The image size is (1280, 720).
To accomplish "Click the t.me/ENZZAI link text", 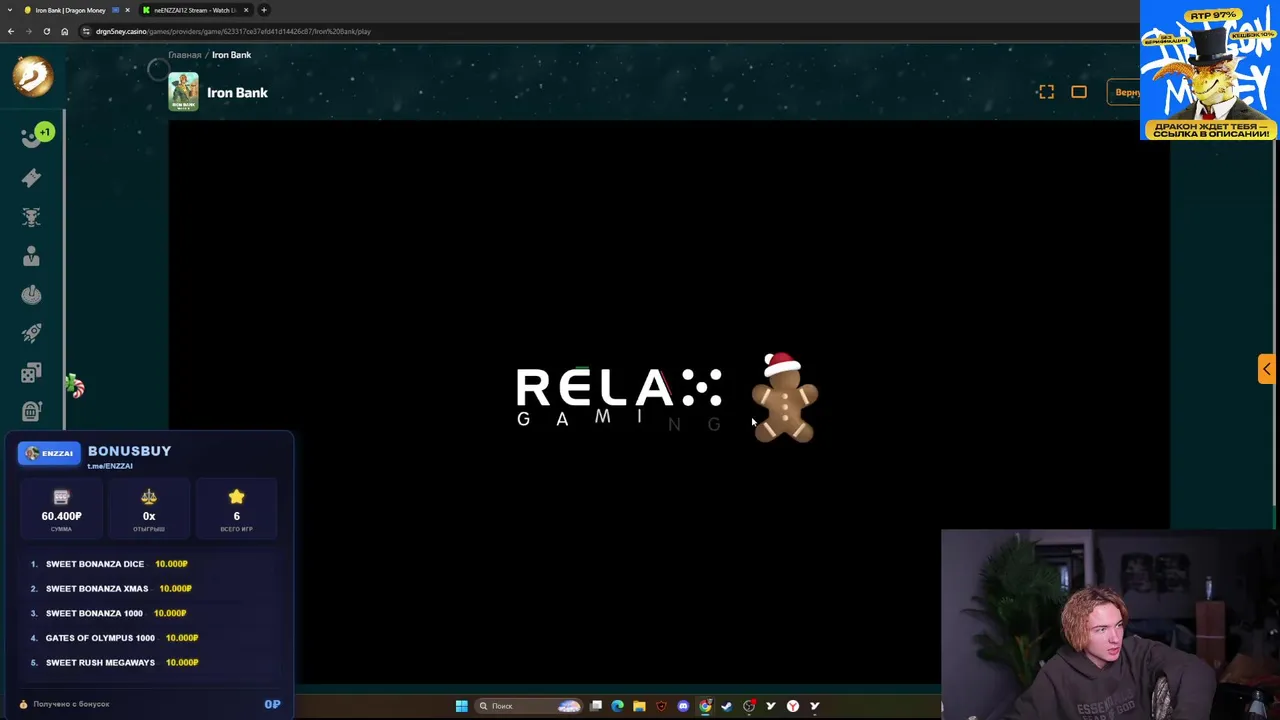I will point(110,466).
